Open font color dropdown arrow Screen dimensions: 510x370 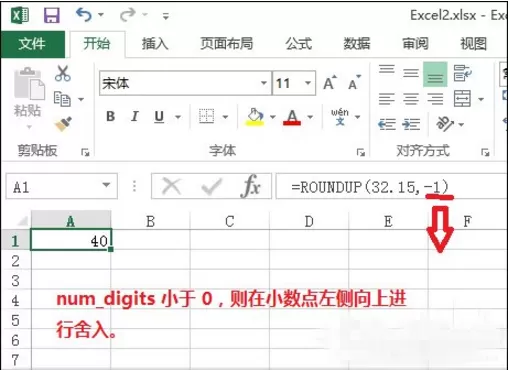[x=310, y=117]
